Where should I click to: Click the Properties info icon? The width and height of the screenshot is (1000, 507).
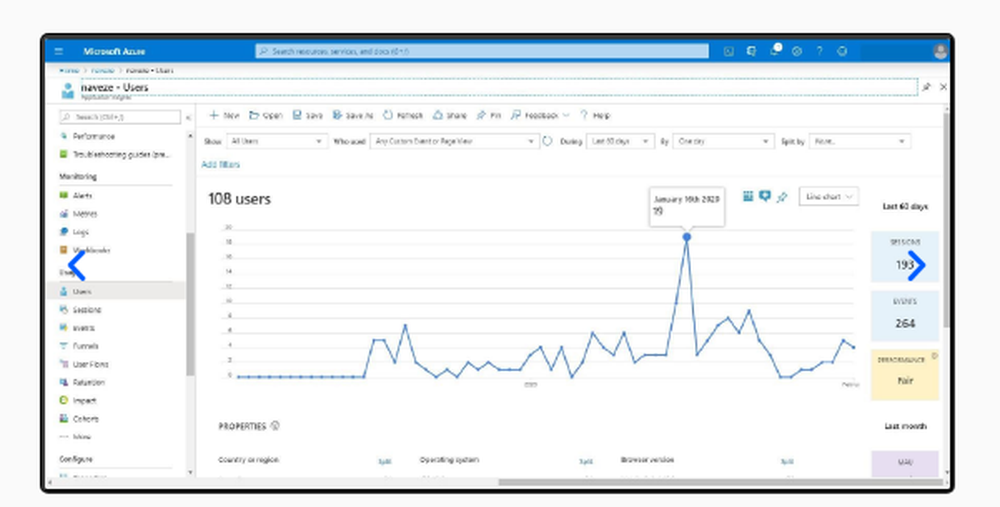[x=275, y=425]
